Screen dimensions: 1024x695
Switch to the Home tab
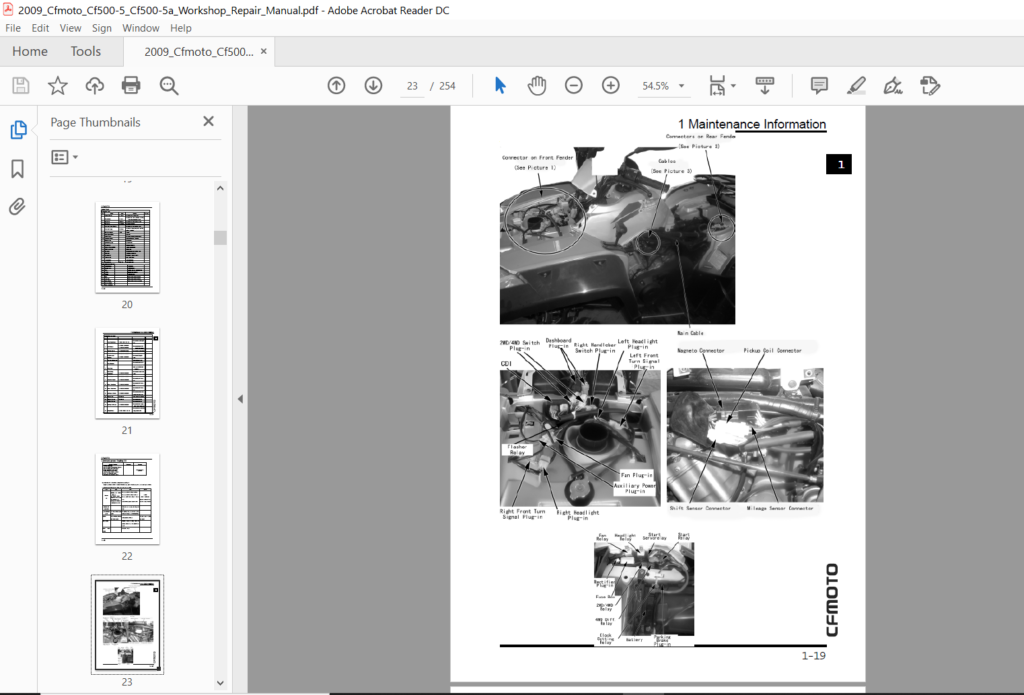pyautogui.click(x=30, y=51)
